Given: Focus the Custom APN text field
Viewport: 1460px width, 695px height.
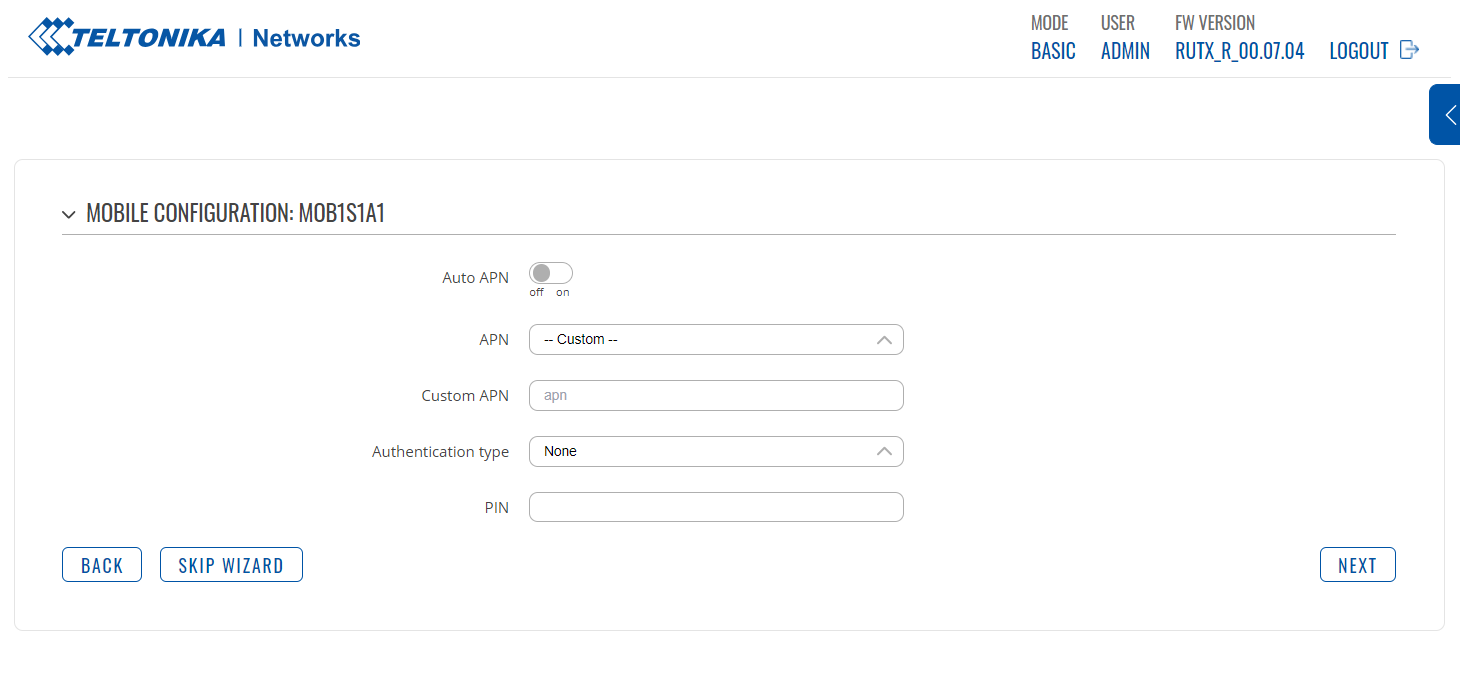Looking at the screenshot, I should click(x=715, y=396).
